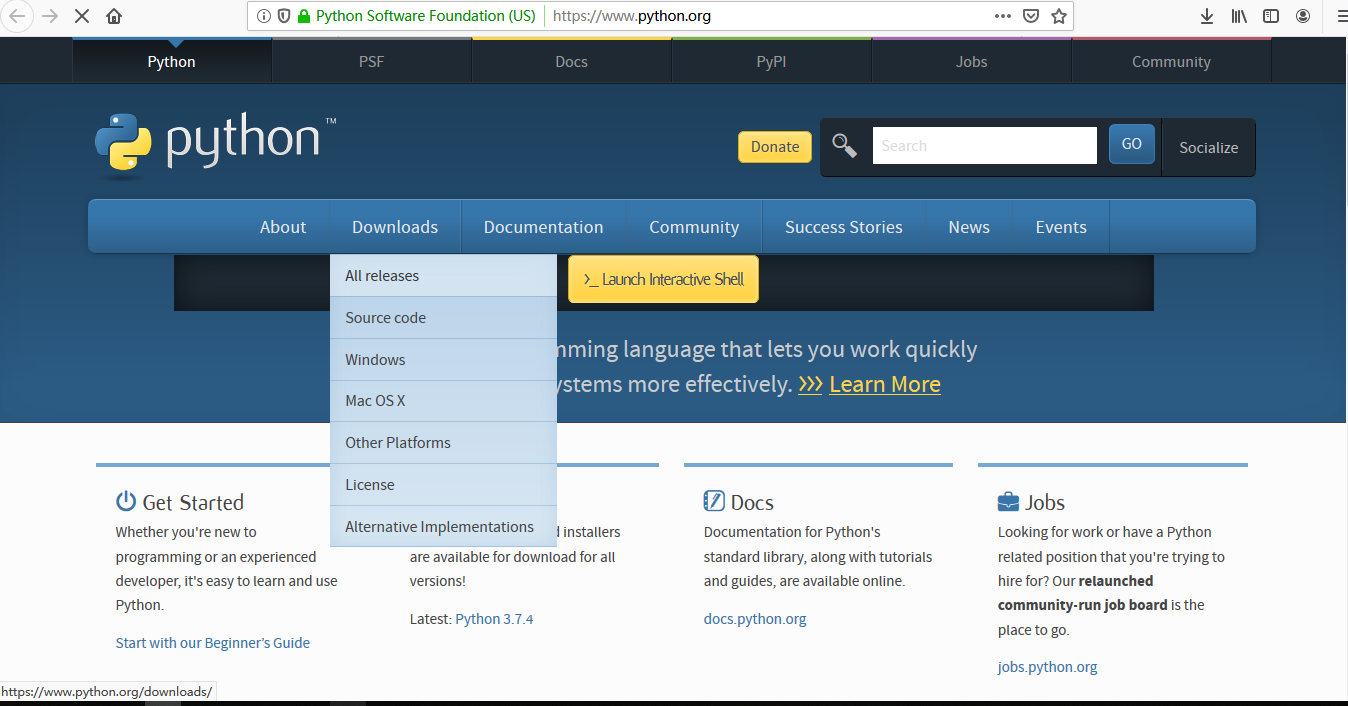Go to the browser Home icon

click(114, 16)
